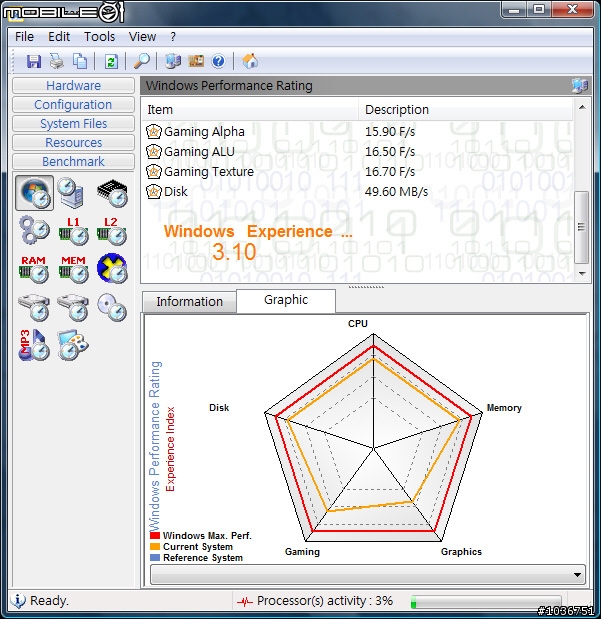Image resolution: width=601 pixels, height=619 pixels.
Task: Click the CPU axis label on chart
Action: coord(358,323)
